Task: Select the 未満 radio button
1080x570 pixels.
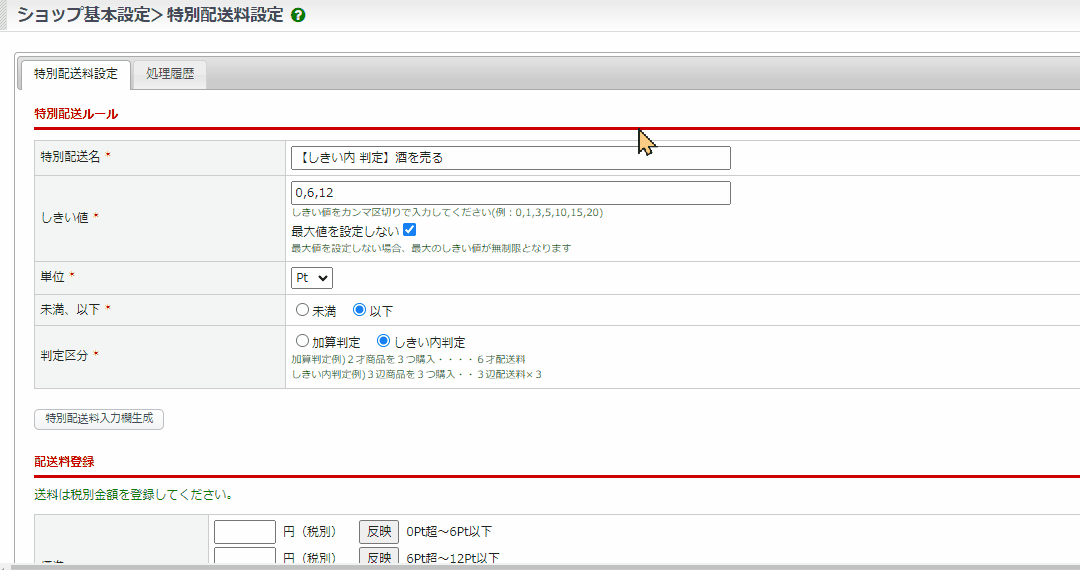Action: tap(302, 310)
